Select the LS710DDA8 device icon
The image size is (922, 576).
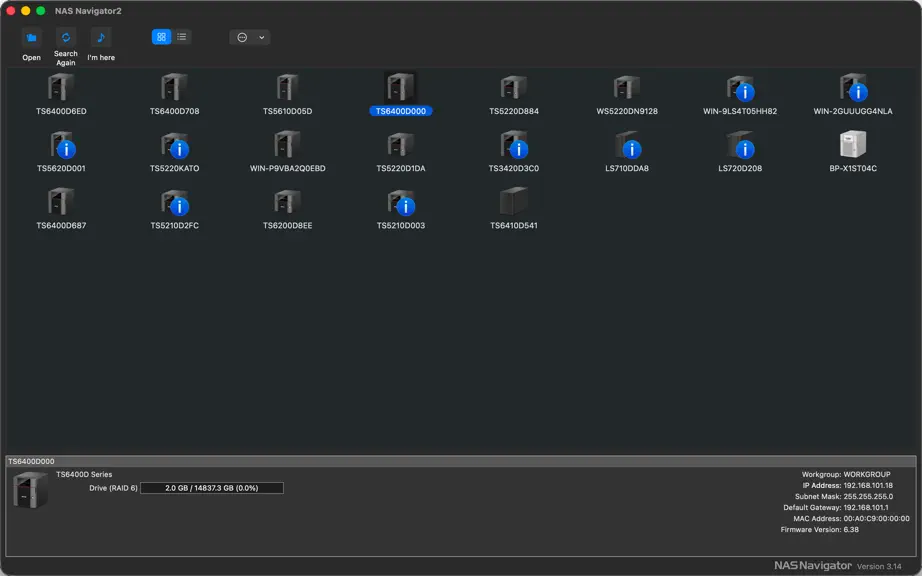pyautogui.click(x=627, y=145)
